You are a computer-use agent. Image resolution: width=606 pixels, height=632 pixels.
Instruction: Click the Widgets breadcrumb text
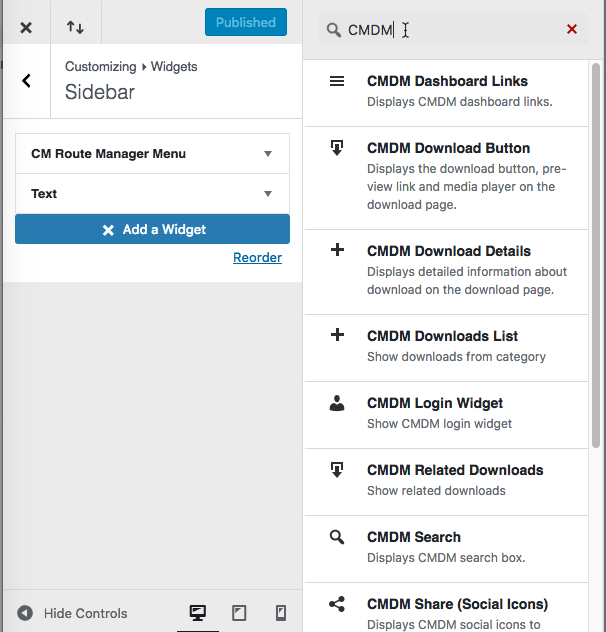point(174,67)
